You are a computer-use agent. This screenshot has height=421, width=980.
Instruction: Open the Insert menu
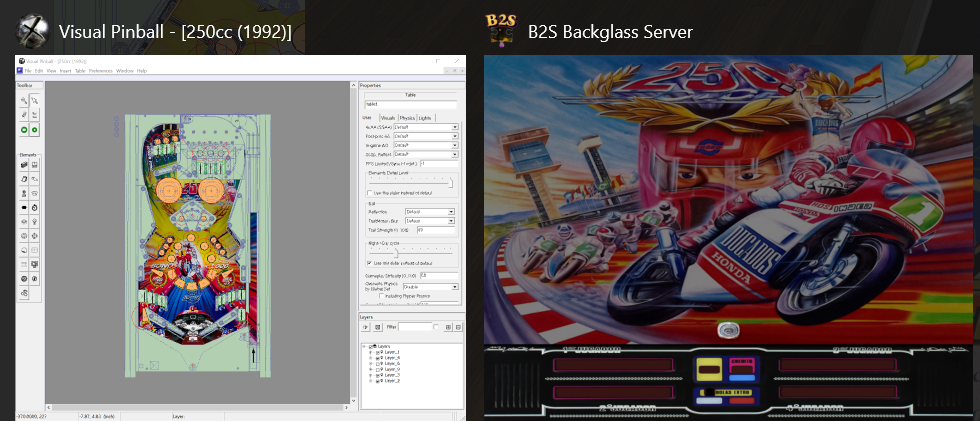(65, 71)
